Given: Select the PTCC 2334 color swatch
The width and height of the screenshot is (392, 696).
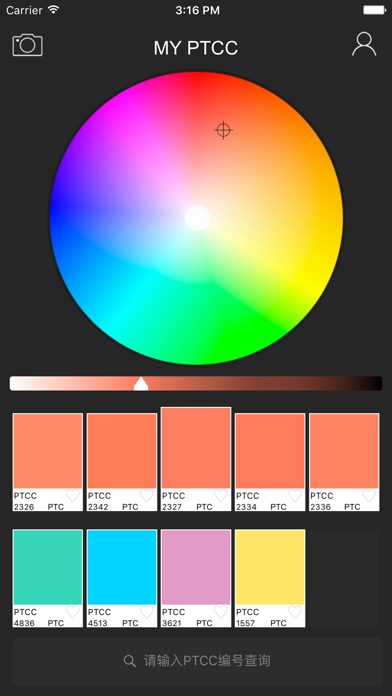Looking at the screenshot, I should point(270,451).
